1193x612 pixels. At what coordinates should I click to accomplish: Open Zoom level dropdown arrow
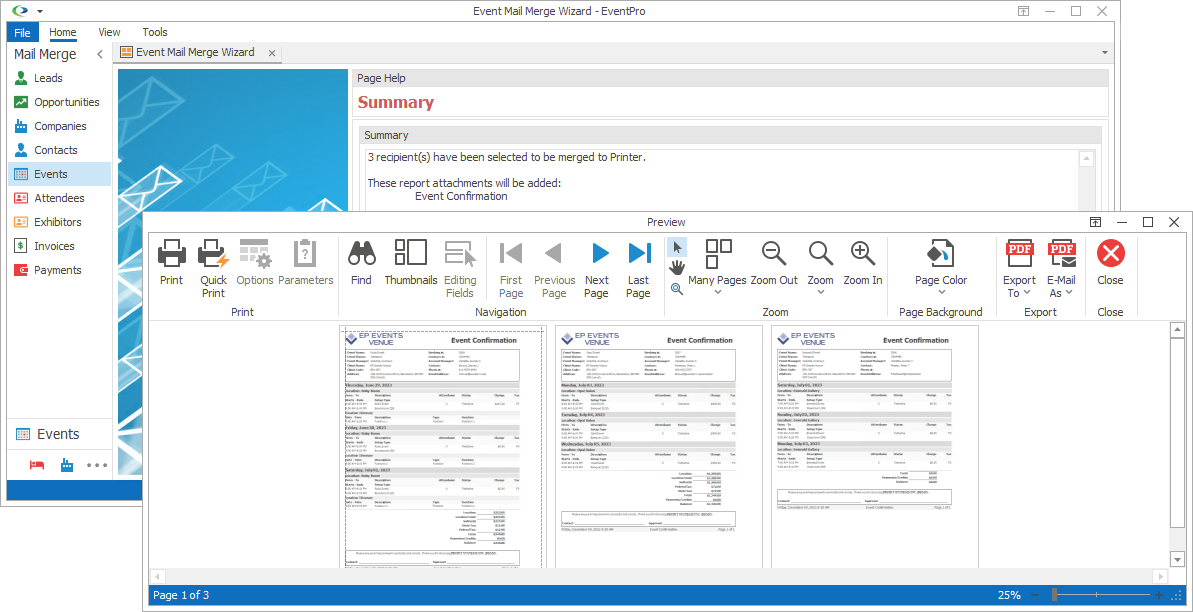[820, 292]
